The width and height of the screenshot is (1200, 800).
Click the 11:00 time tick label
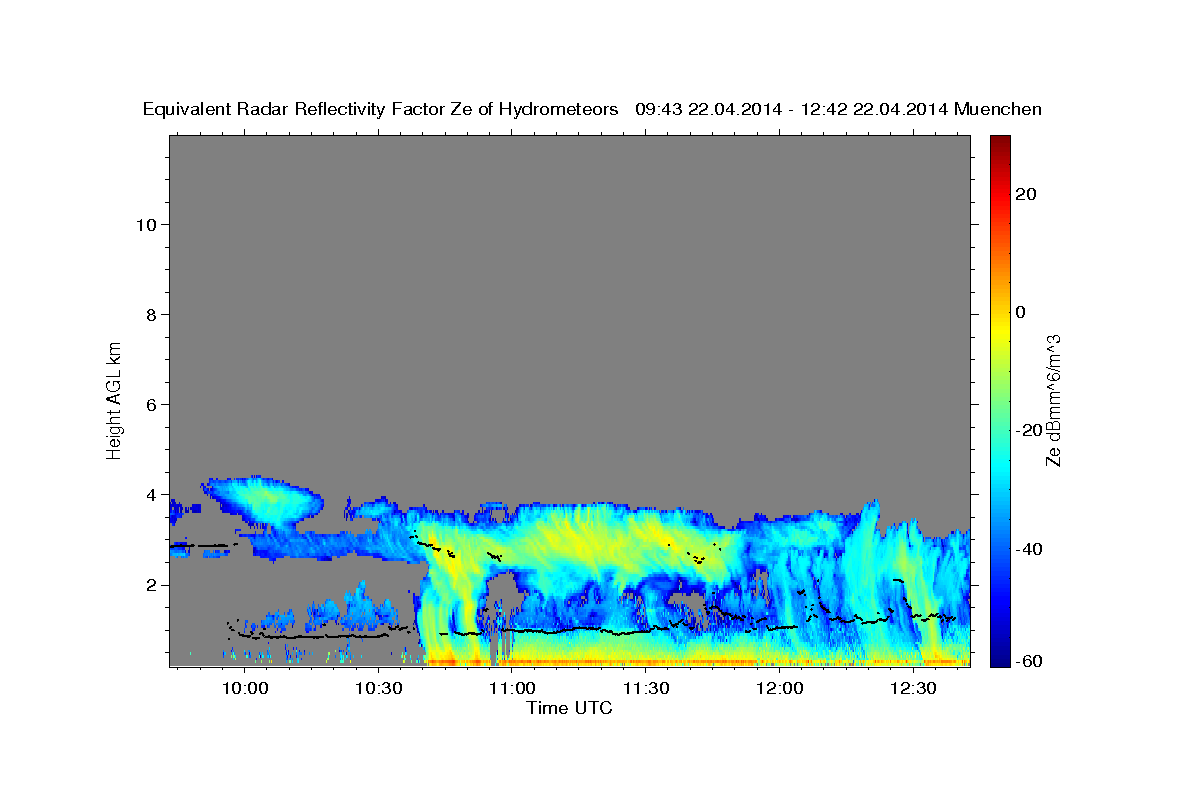pyautogui.click(x=512, y=688)
